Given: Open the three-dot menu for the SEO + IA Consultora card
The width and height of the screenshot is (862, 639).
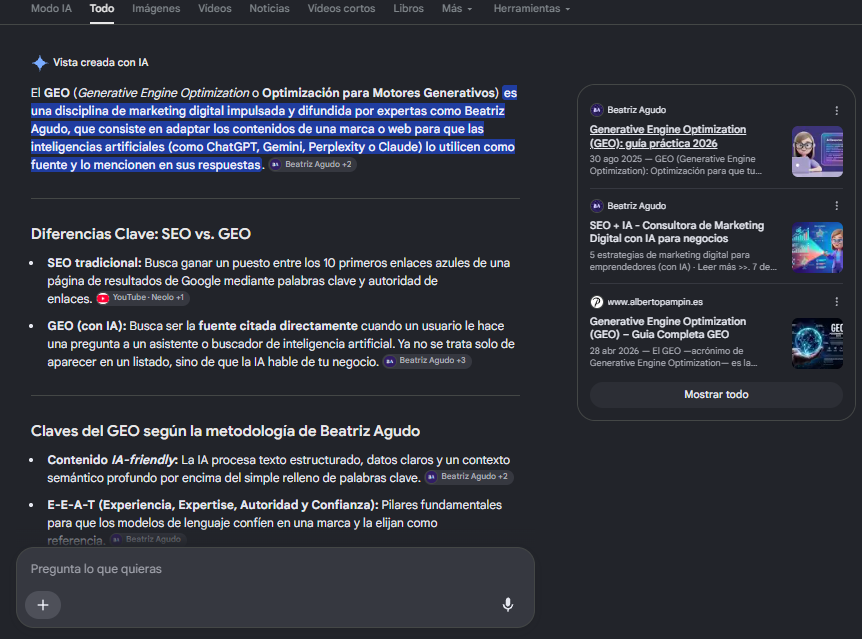Looking at the screenshot, I should [836, 206].
